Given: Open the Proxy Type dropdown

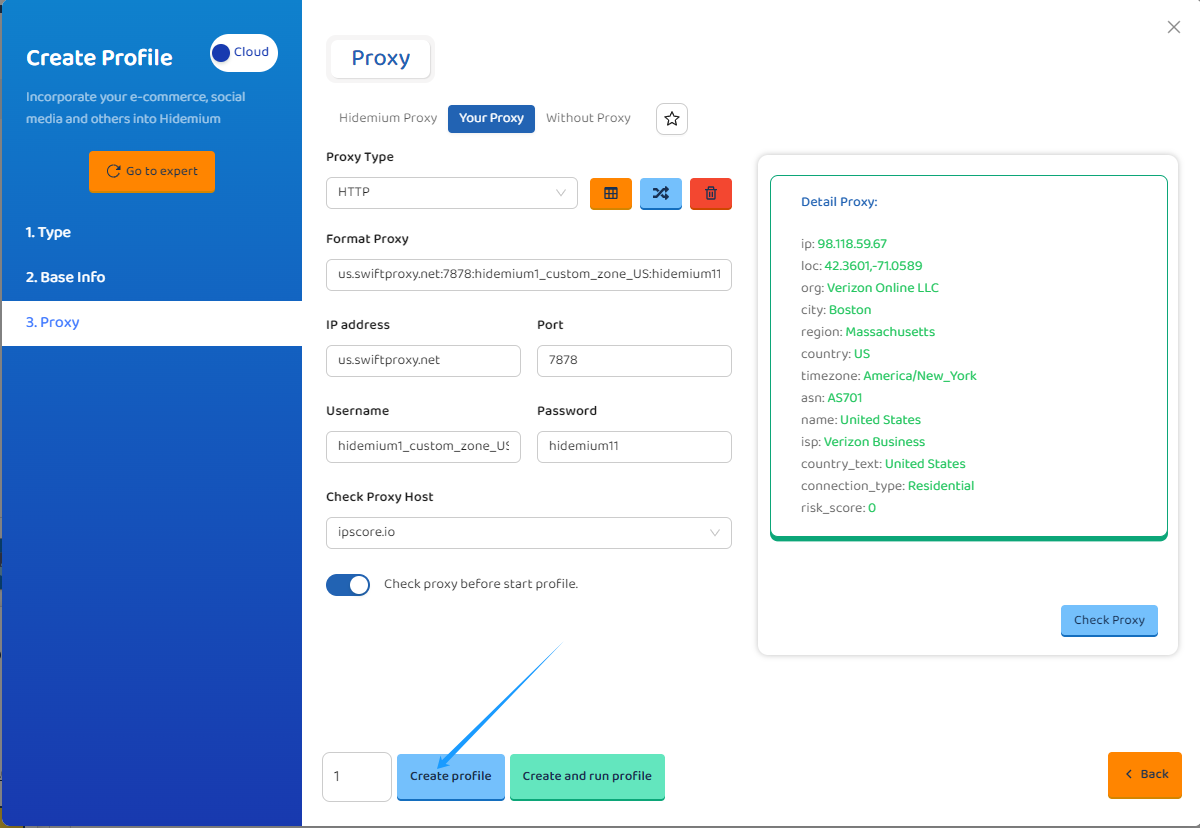Looking at the screenshot, I should click(451, 193).
